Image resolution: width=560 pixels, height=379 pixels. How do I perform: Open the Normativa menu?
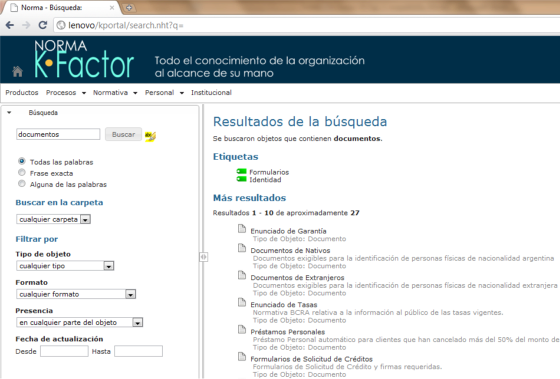pos(110,93)
